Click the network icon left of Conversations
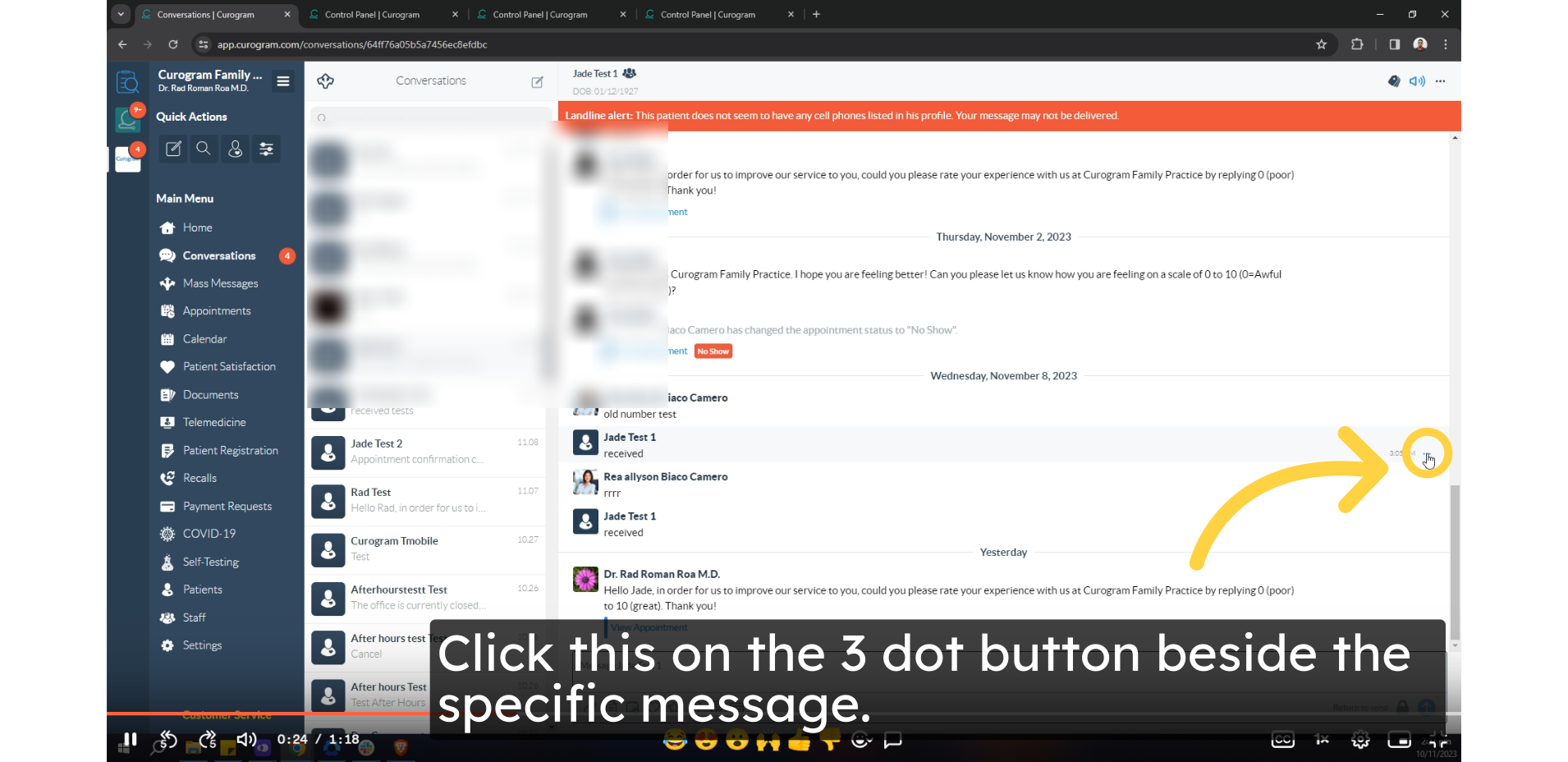 click(325, 80)
